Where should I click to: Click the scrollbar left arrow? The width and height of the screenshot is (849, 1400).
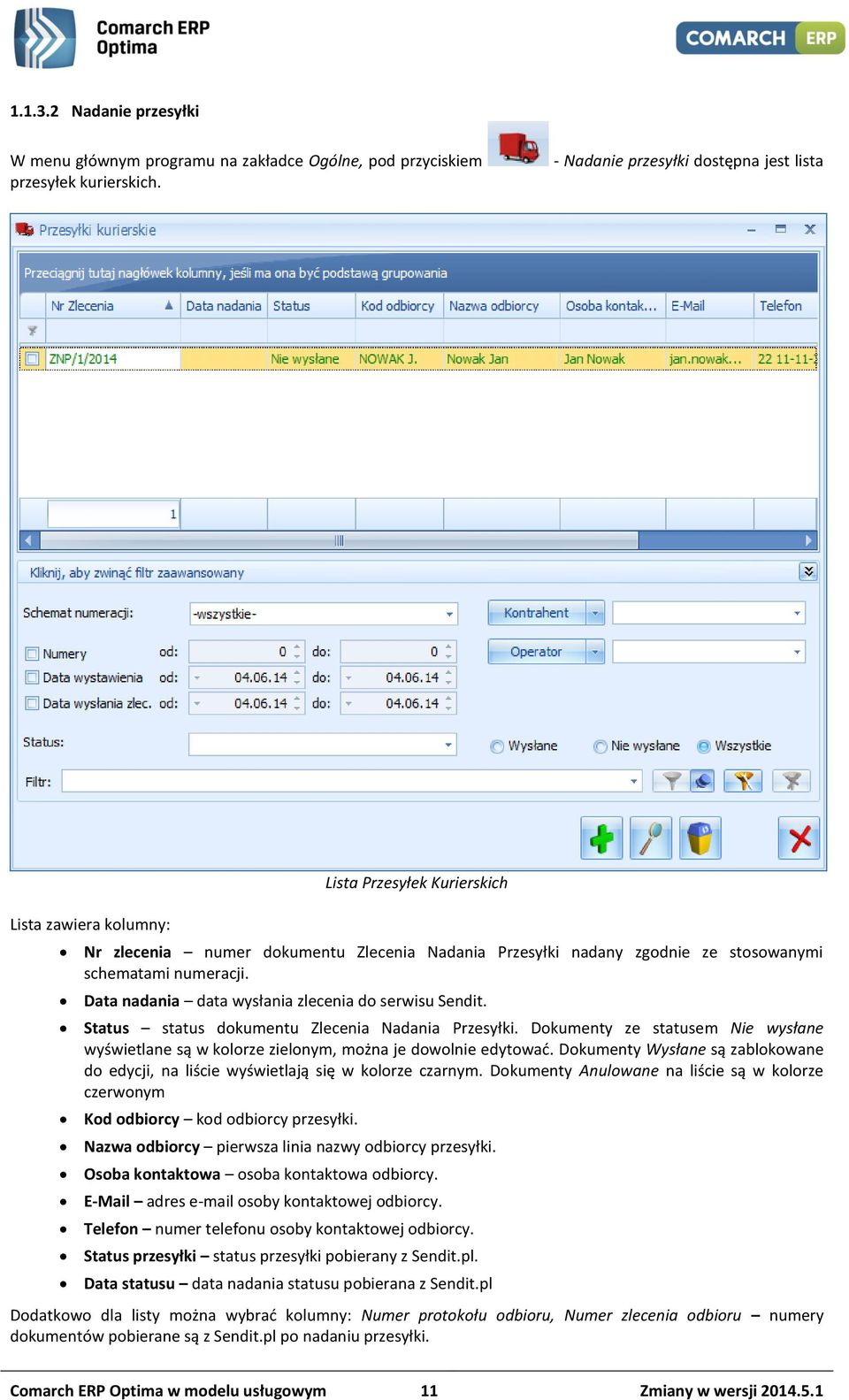tap(29, 540)
